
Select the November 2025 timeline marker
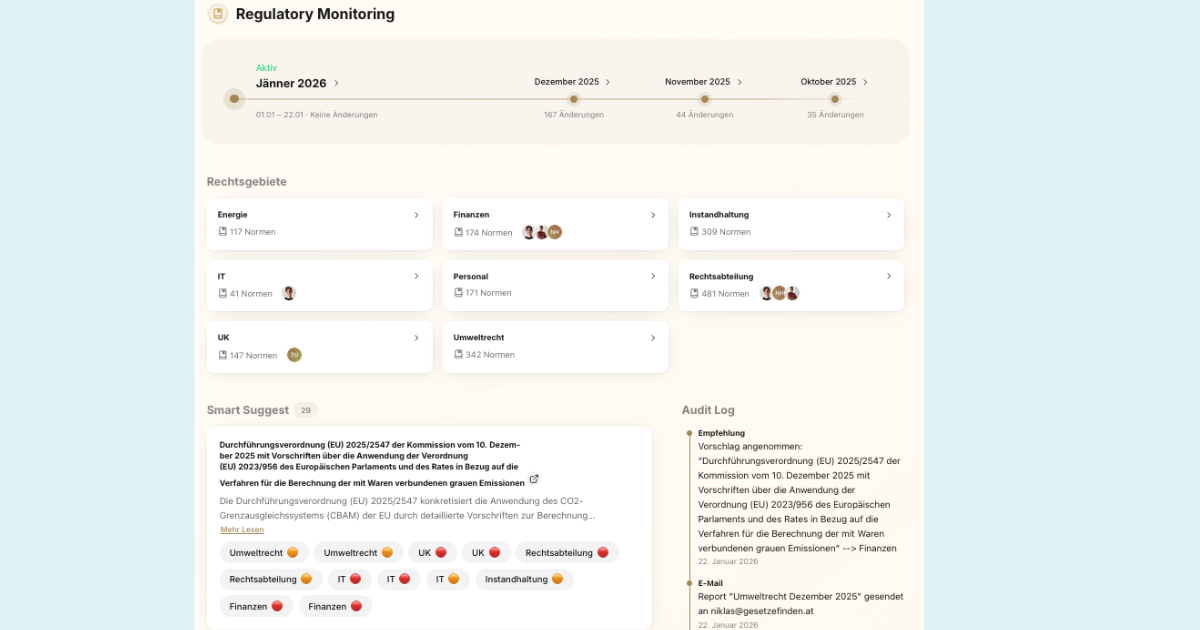[x=705, y=99]
